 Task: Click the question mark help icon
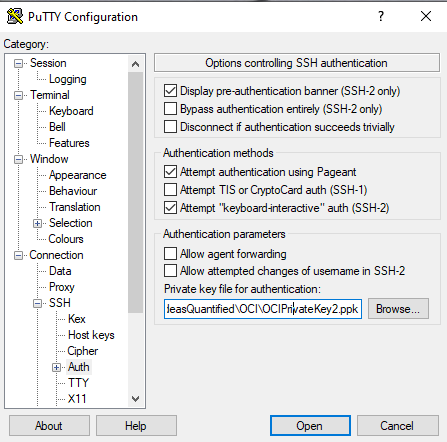click(x=381, y=16)
